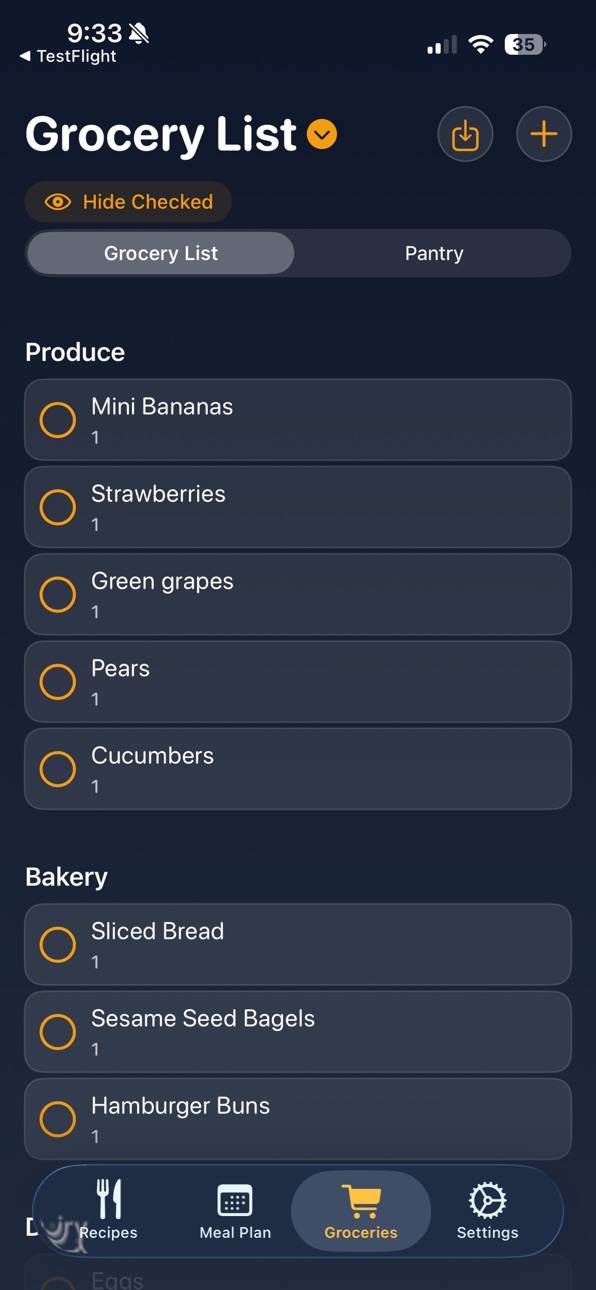The image size is (596, 1290).
Task: Open the Sesame Seed Bagels item
Action: click(298, 1031)
